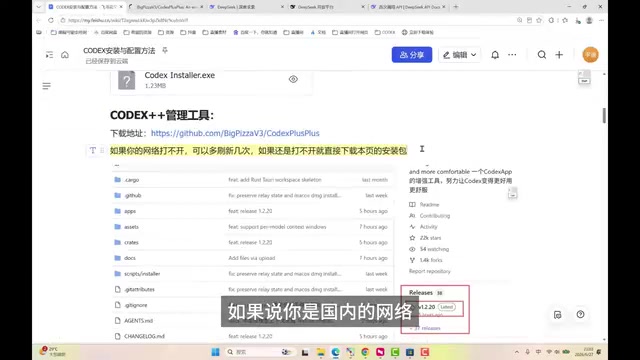Viewport: 640px width, 360px height.
Task: Click the floating thumbnail icon below the avatar
Action: click(584, 77)
